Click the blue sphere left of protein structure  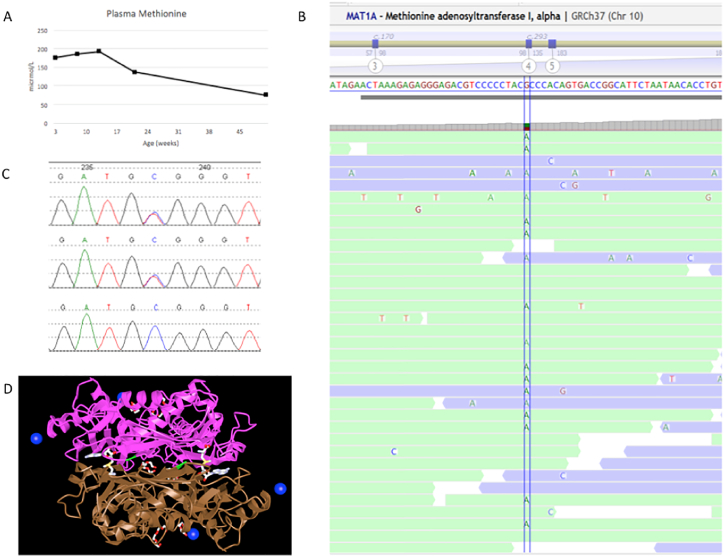click(x=36, y=438)
